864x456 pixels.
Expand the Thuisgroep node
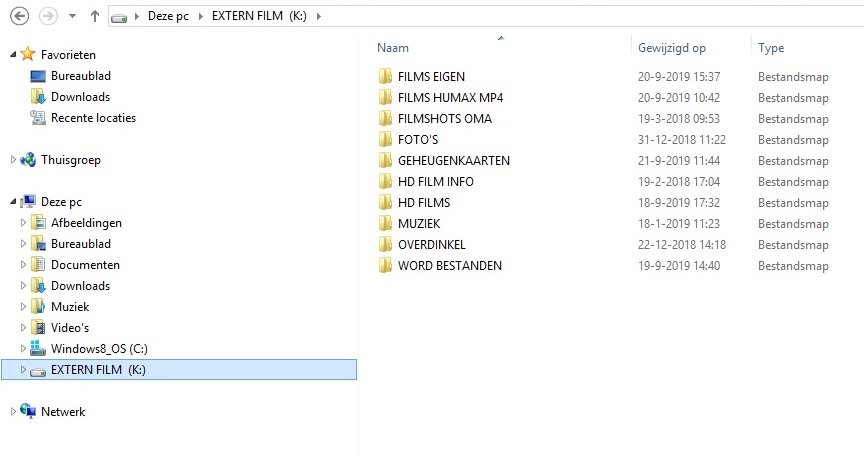click(13, 160)
